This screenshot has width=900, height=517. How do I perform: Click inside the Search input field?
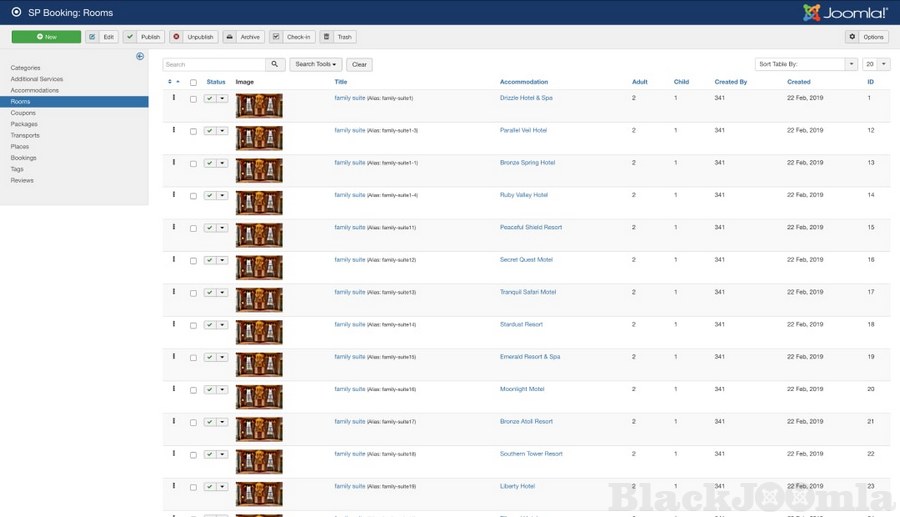(214, 64)
